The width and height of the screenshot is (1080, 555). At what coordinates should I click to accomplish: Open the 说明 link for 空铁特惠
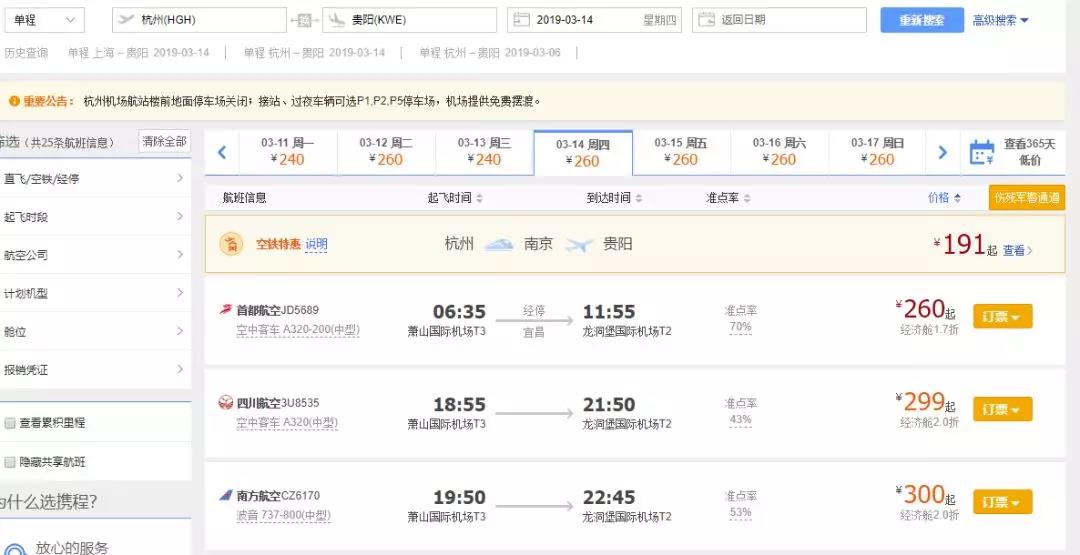click(316, 244)
